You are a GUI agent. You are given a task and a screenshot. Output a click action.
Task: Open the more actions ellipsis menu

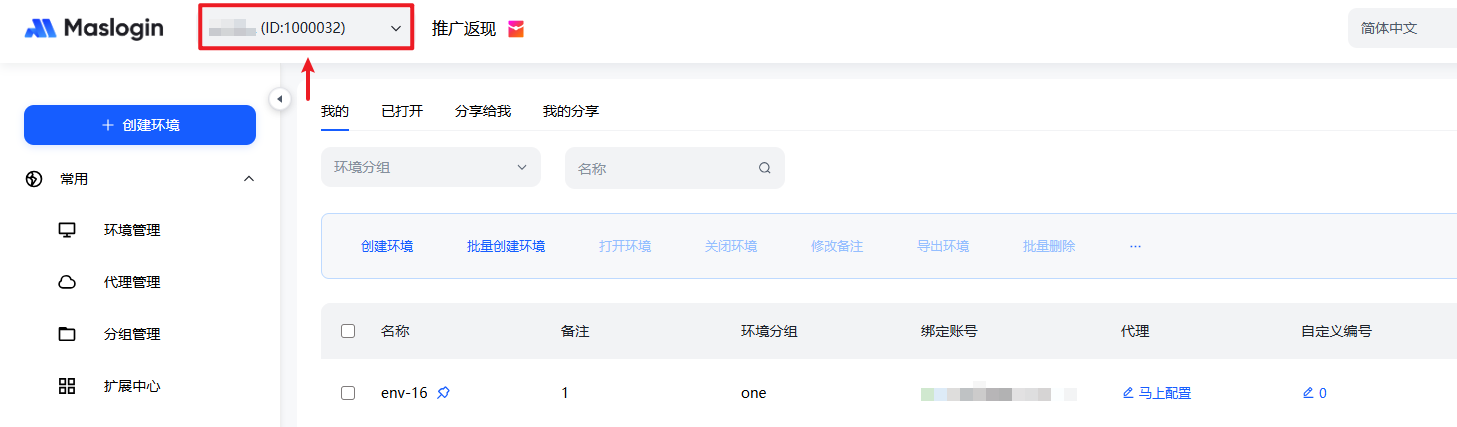(x=1135, y=246)
